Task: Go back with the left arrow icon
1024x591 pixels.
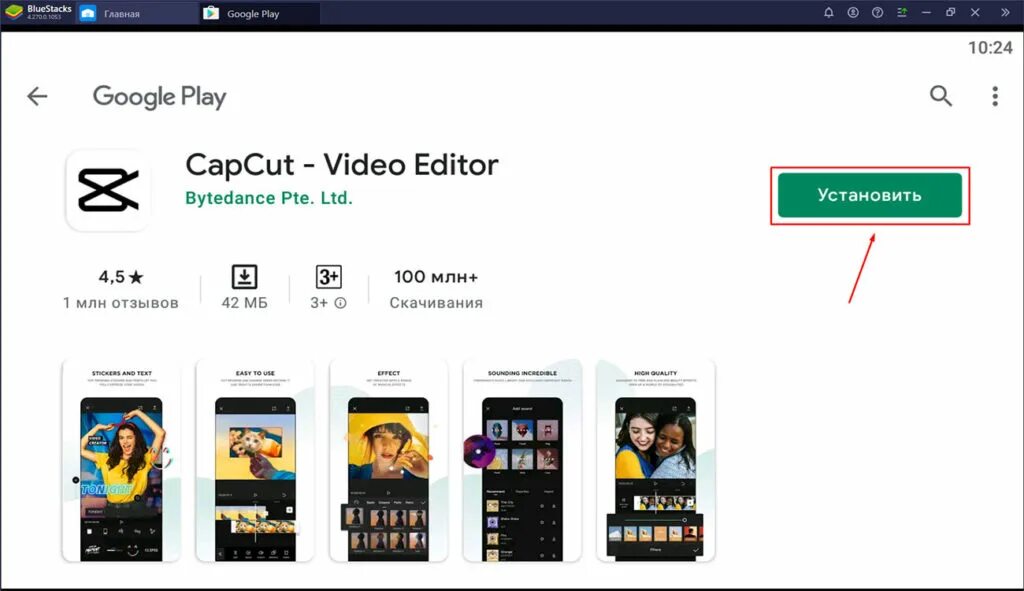Action: tap(37, 97)
